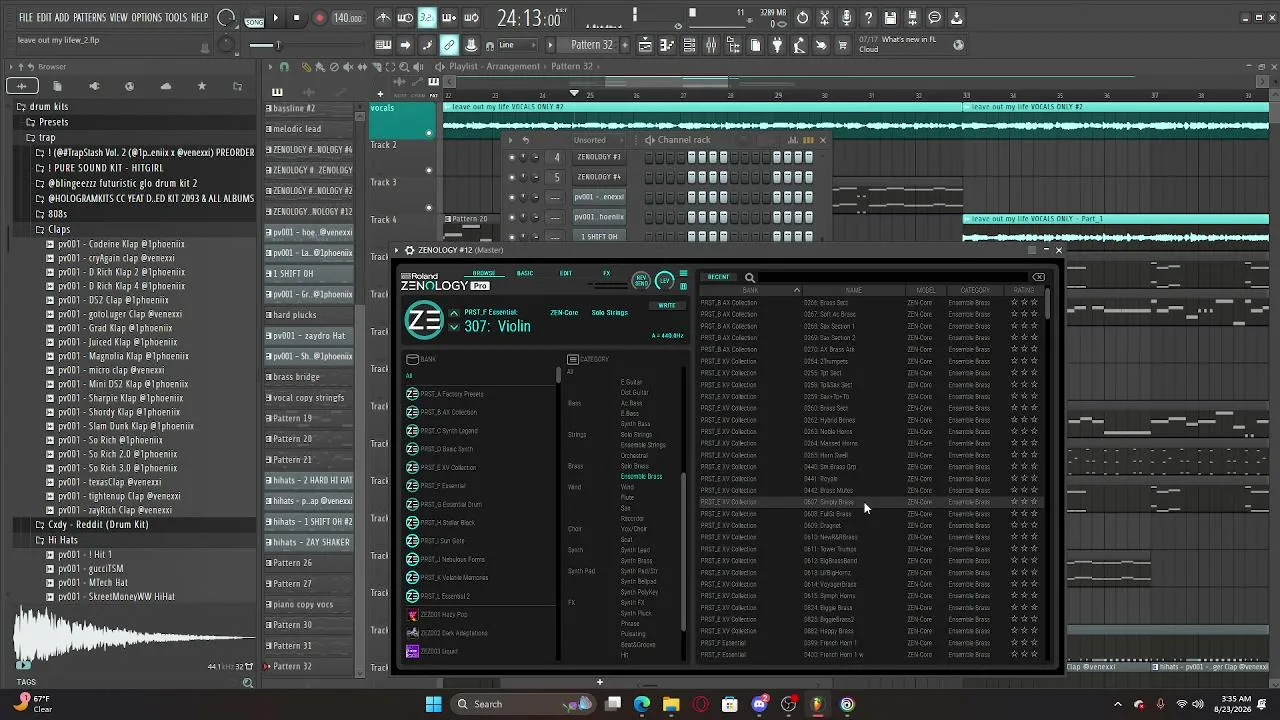The height and width of the screenshot is (720, 1280).
Task: Open the plugin picker plug icon
Action: click(x=777, y=45)
